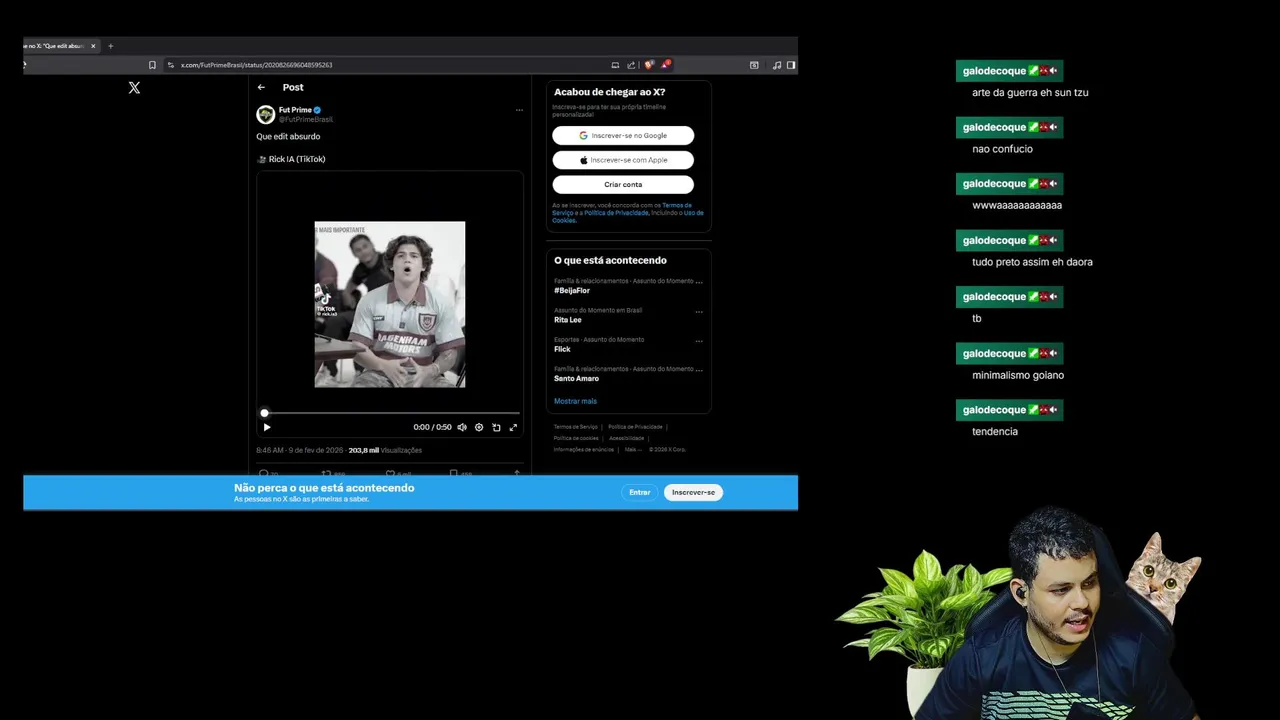Expand the video to fullscreen
Image resolution: width=1280 pixels, height=720 pixels.
point(513,427)
